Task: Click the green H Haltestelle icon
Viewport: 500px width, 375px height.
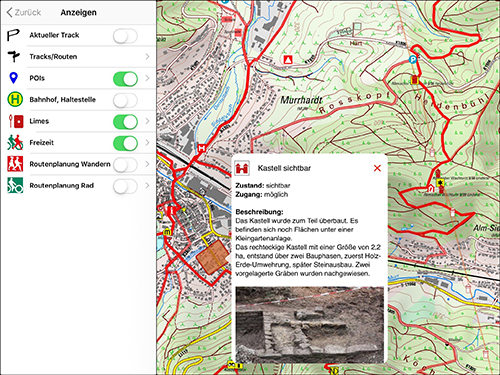Action: pyautogui.click(x=15, y=99)
